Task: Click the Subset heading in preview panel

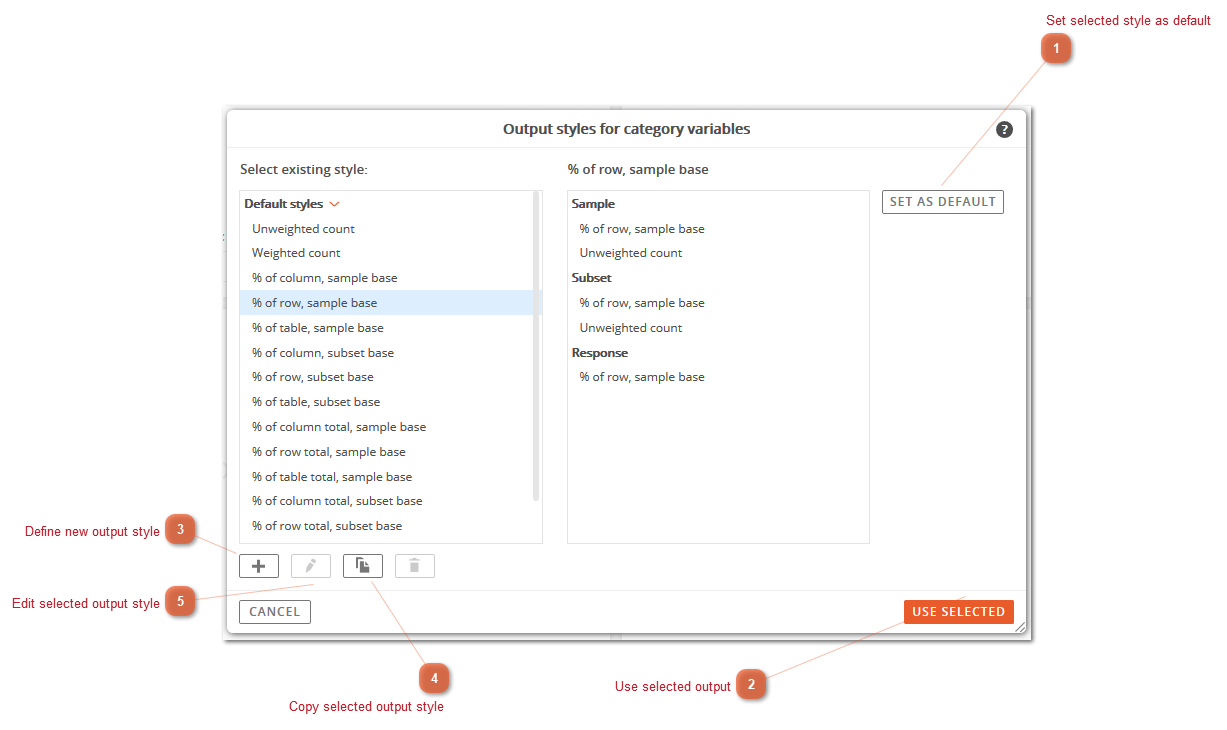Action: tap(591, 278)
